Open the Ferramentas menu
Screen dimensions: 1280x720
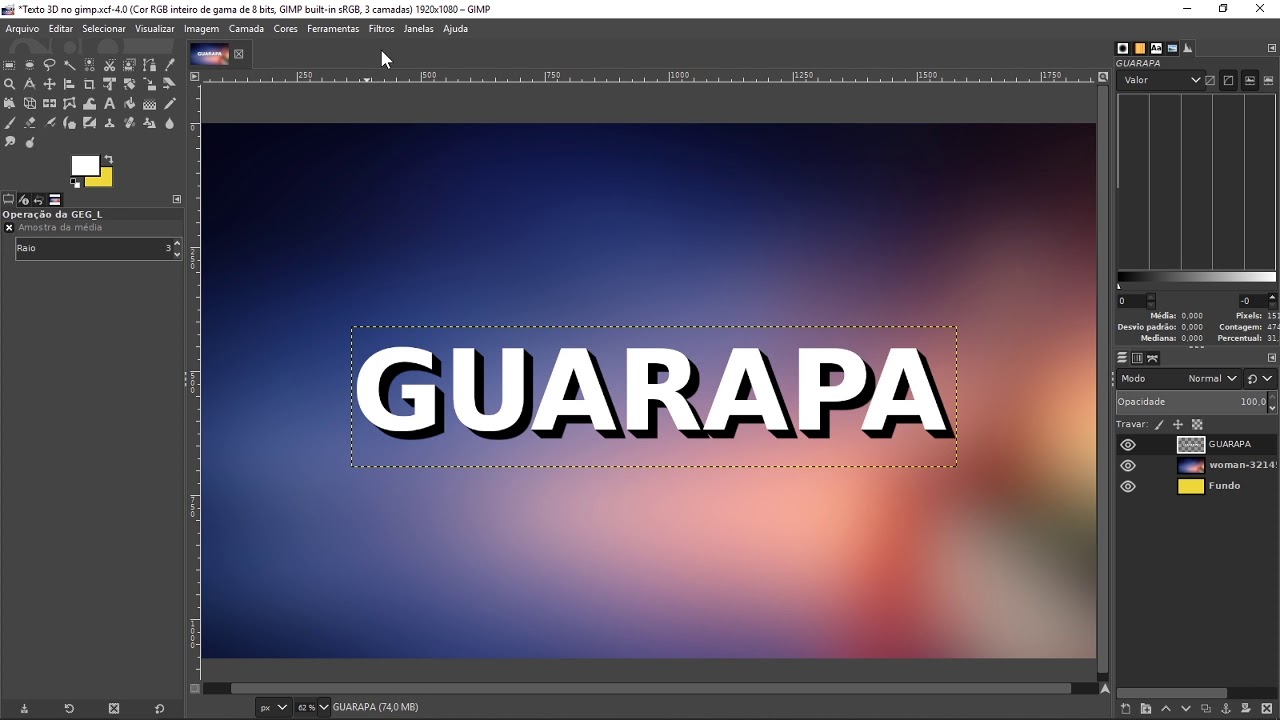pos(333,29)
